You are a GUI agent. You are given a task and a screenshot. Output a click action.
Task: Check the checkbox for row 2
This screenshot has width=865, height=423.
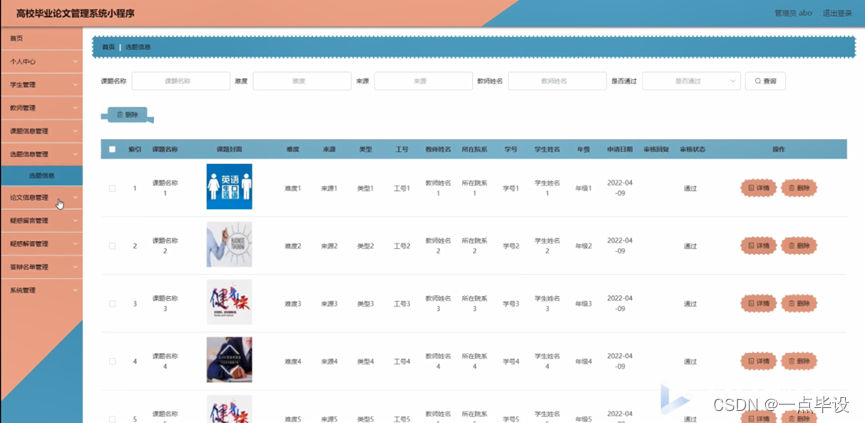[113, 246]
